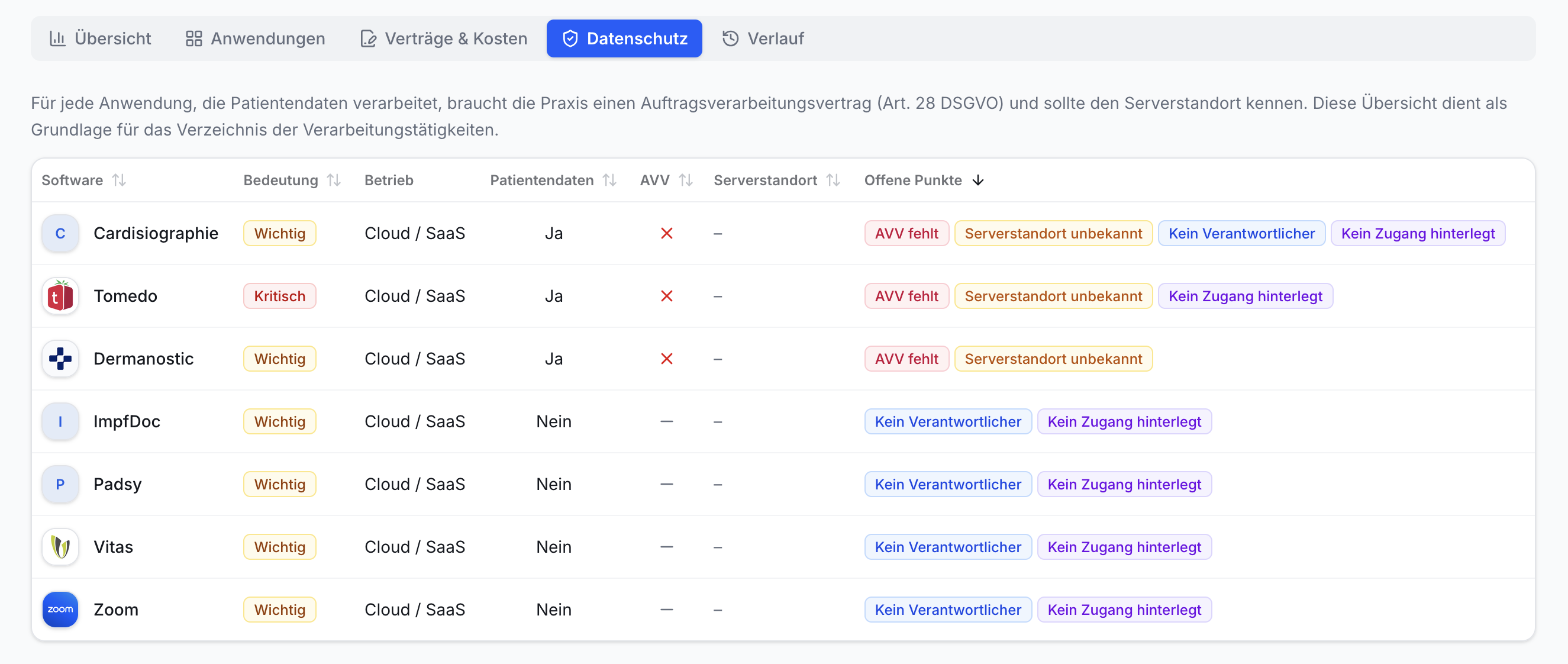Screen dimensions: 1568x664
Task: Click the 'Betrieb' column header
Action: click(388, 180)
